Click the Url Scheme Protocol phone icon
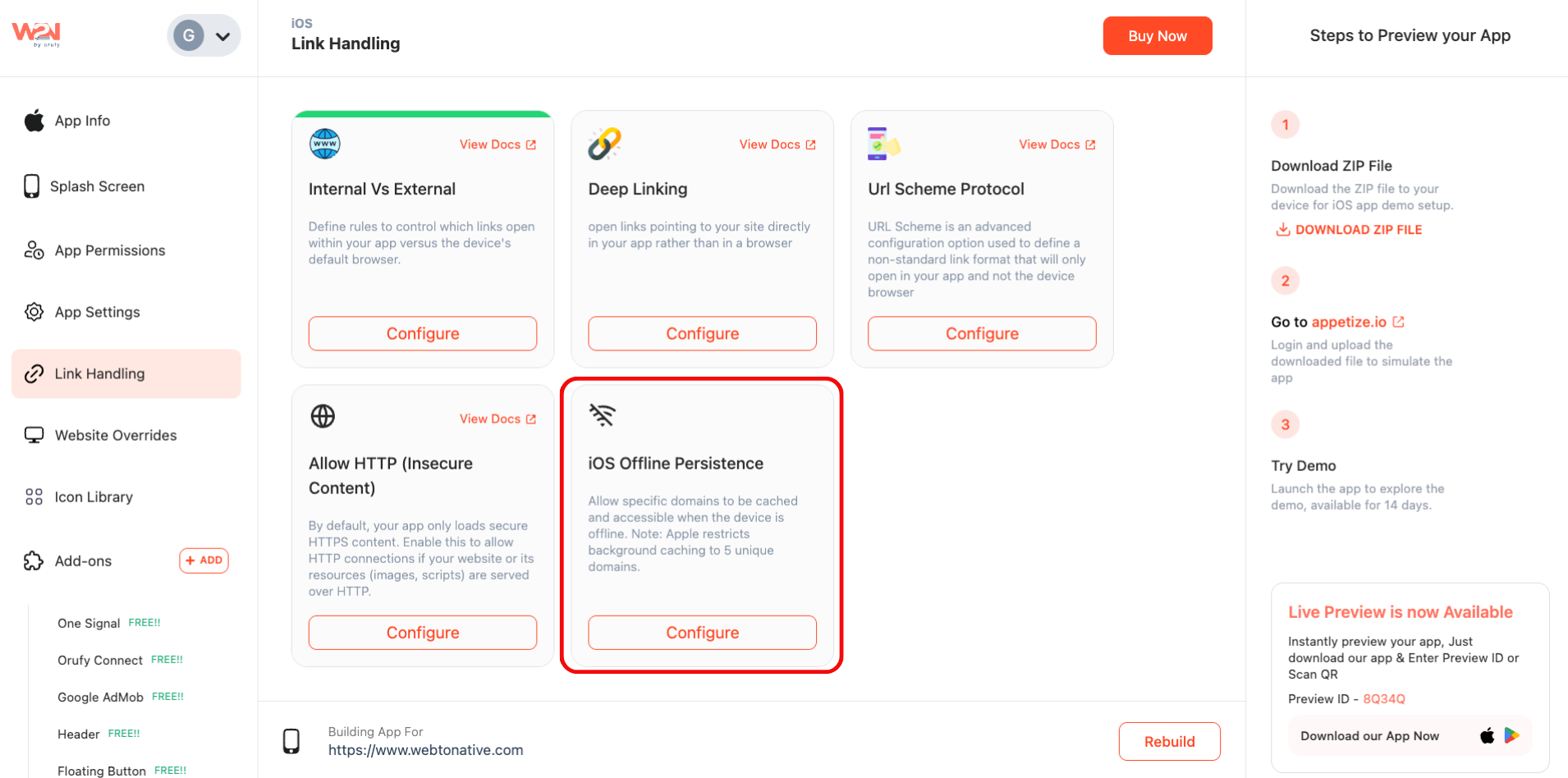1568x778 pixels. point(883,144)
